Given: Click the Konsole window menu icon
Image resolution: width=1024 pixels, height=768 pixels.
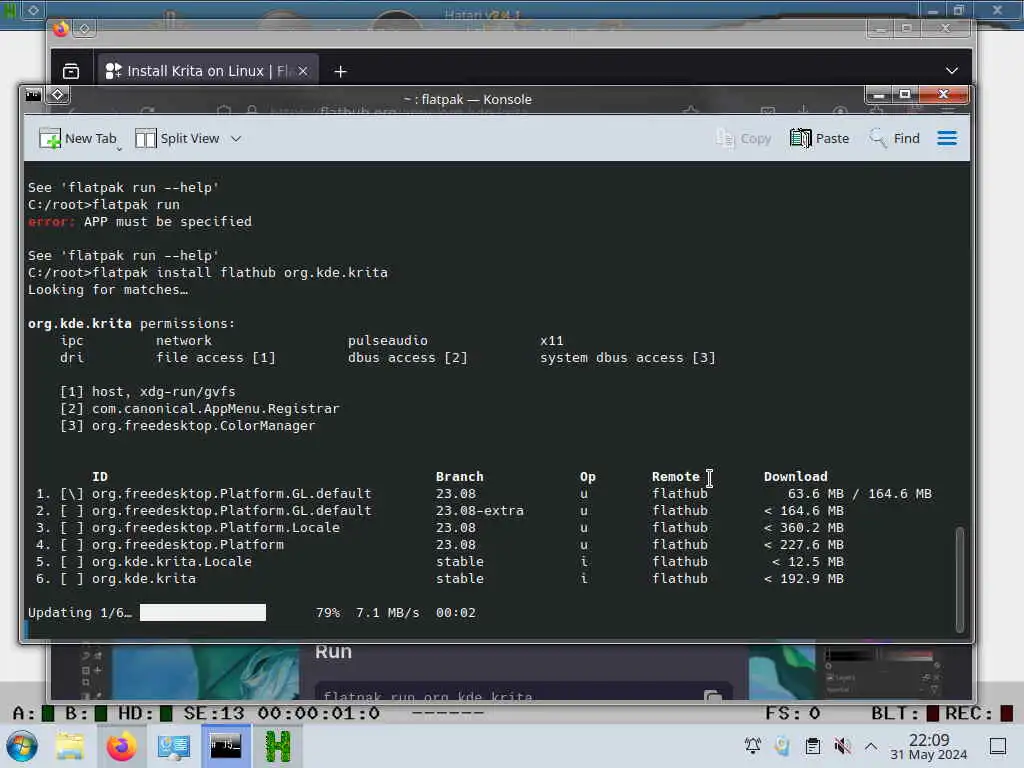Looking at the screenshot, I should [x=33, y=95].
